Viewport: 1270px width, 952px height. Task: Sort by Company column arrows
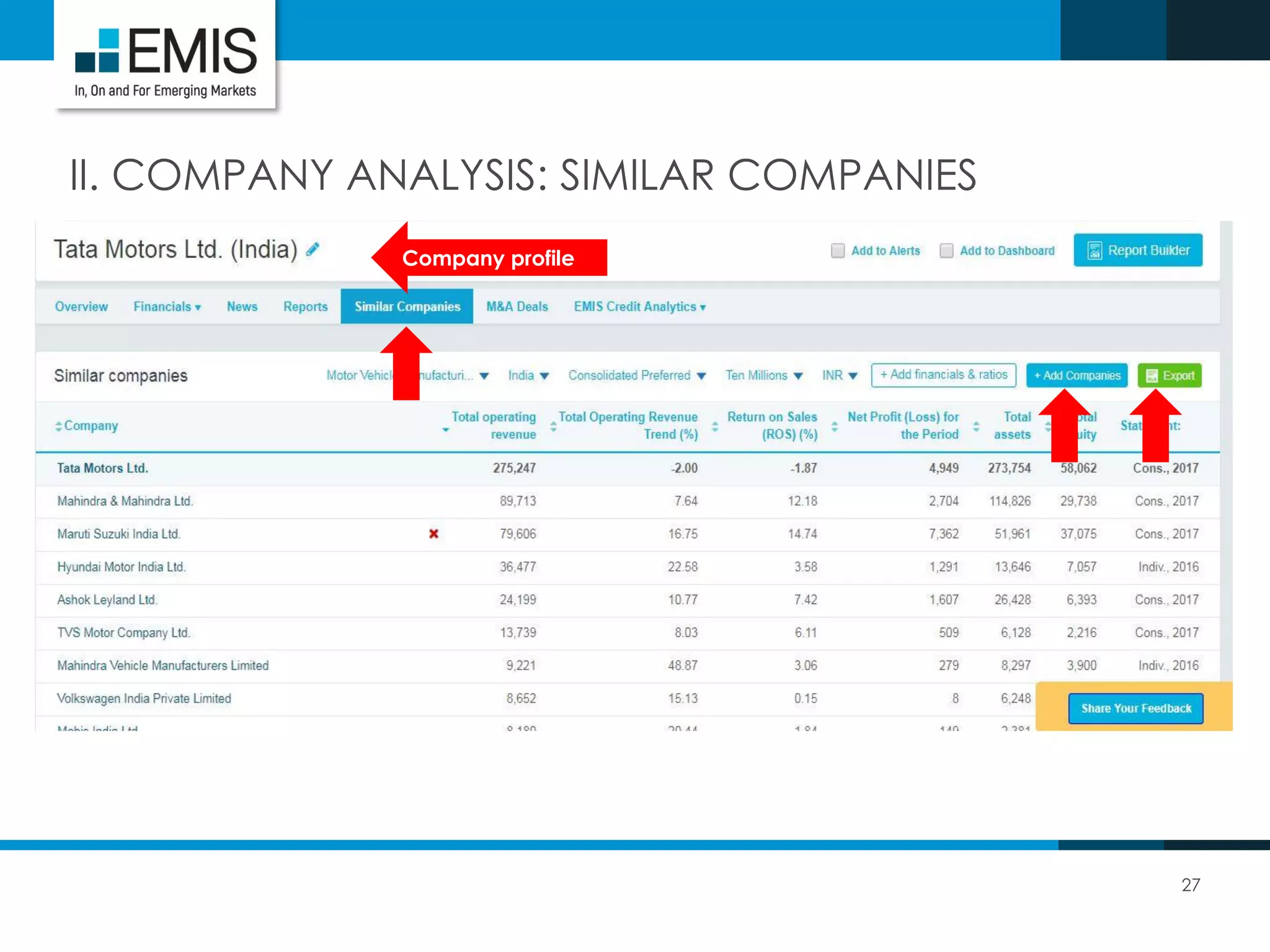click(x=58, y=426)
